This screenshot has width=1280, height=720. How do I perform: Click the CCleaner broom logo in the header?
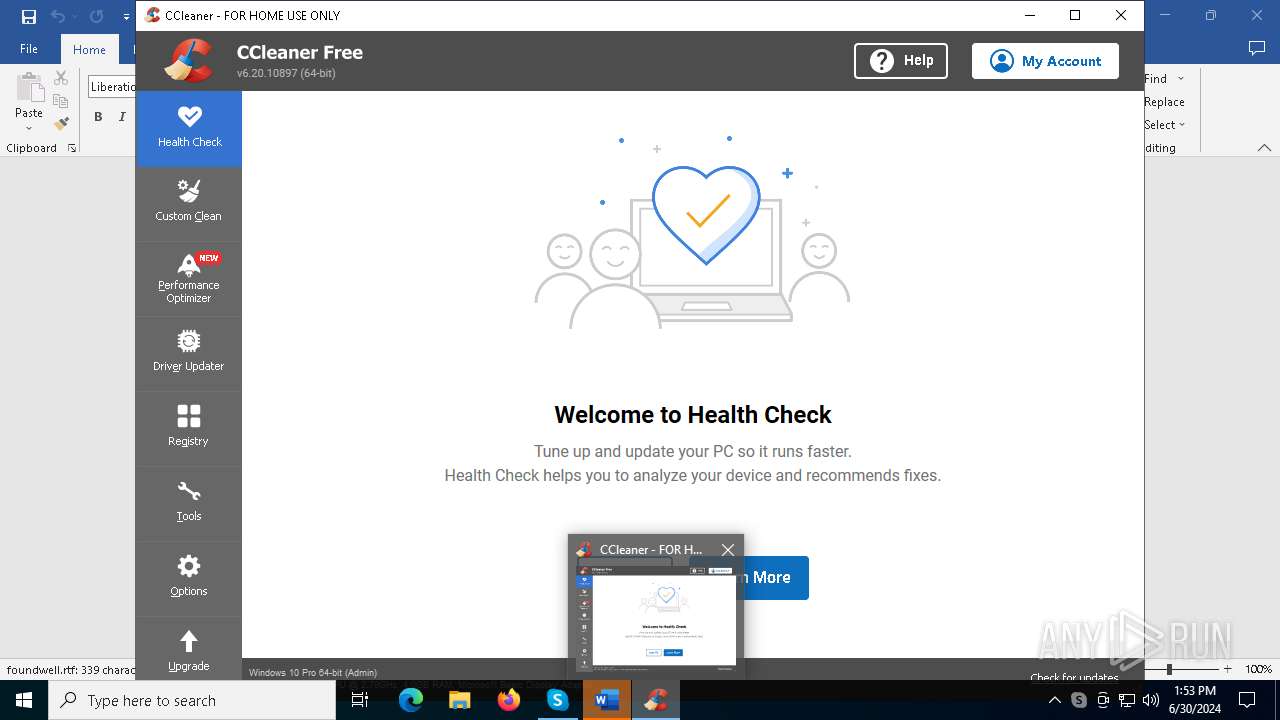click(189, 61)
